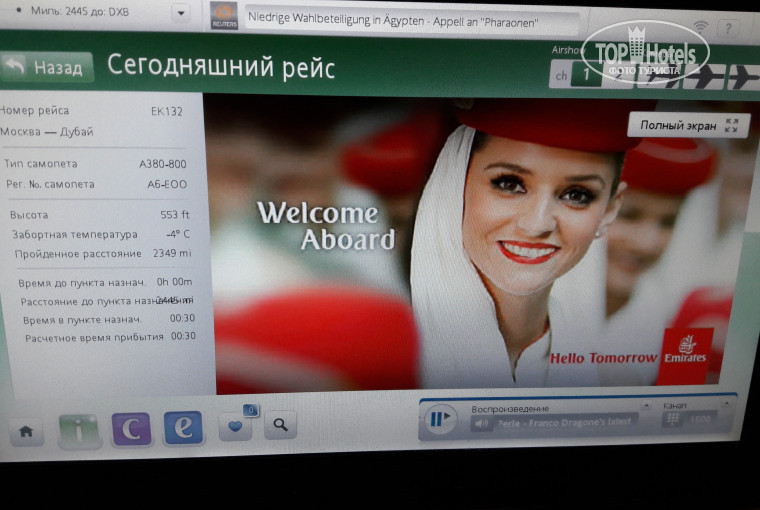Open the Home screen icon
The width and height of the screenshot is (760, 510).
[x=26, y=430]
